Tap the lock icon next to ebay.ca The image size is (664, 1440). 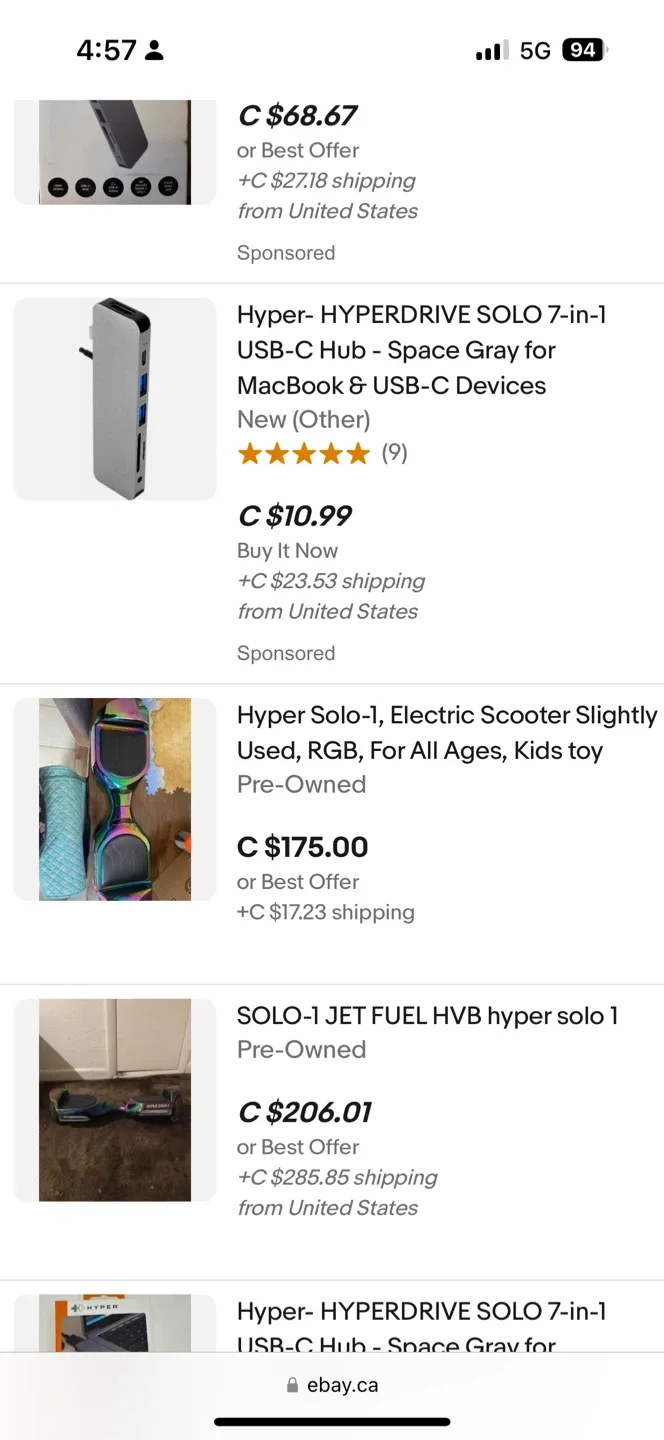[x=292, y=1384]
